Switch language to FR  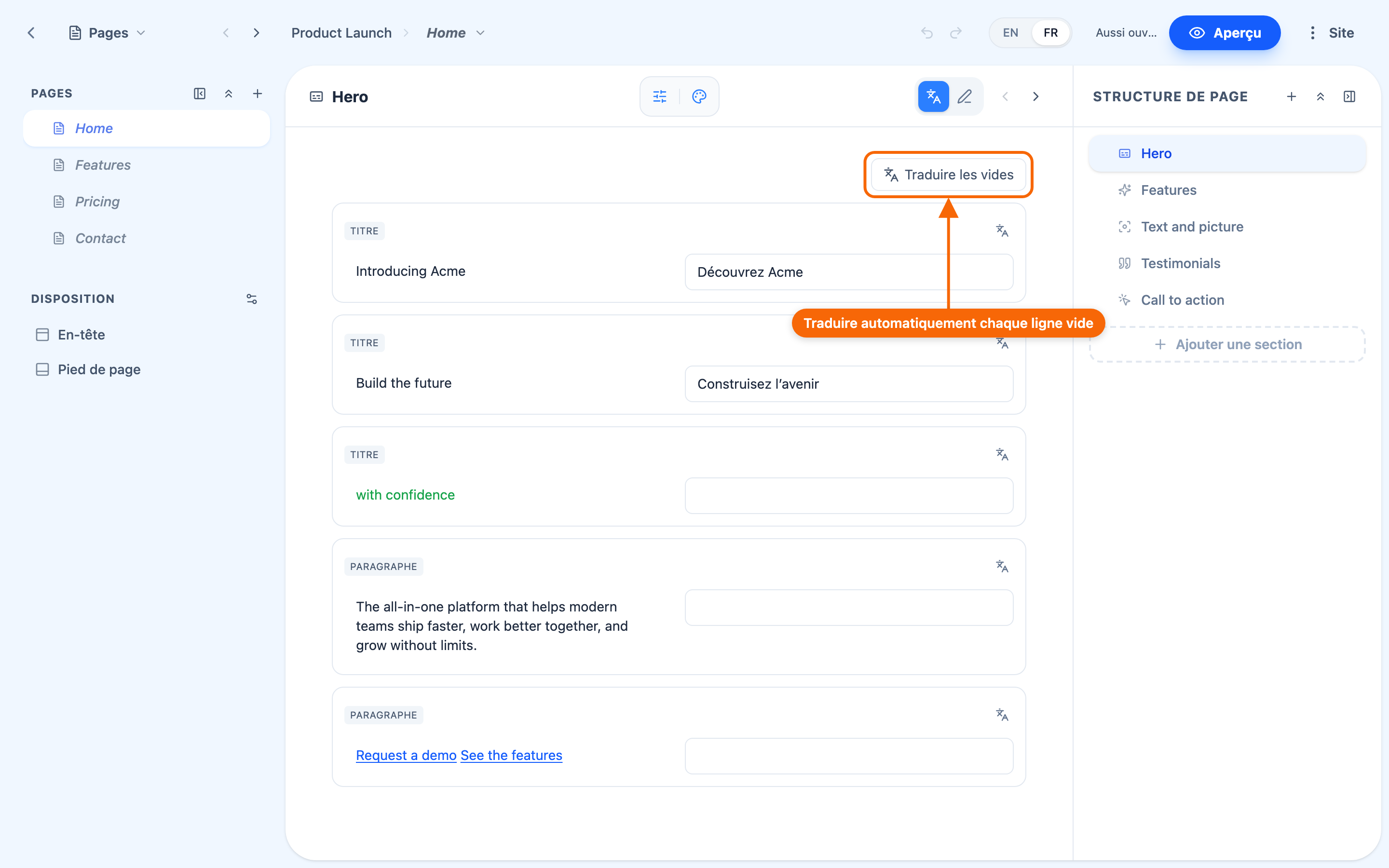1050,33
